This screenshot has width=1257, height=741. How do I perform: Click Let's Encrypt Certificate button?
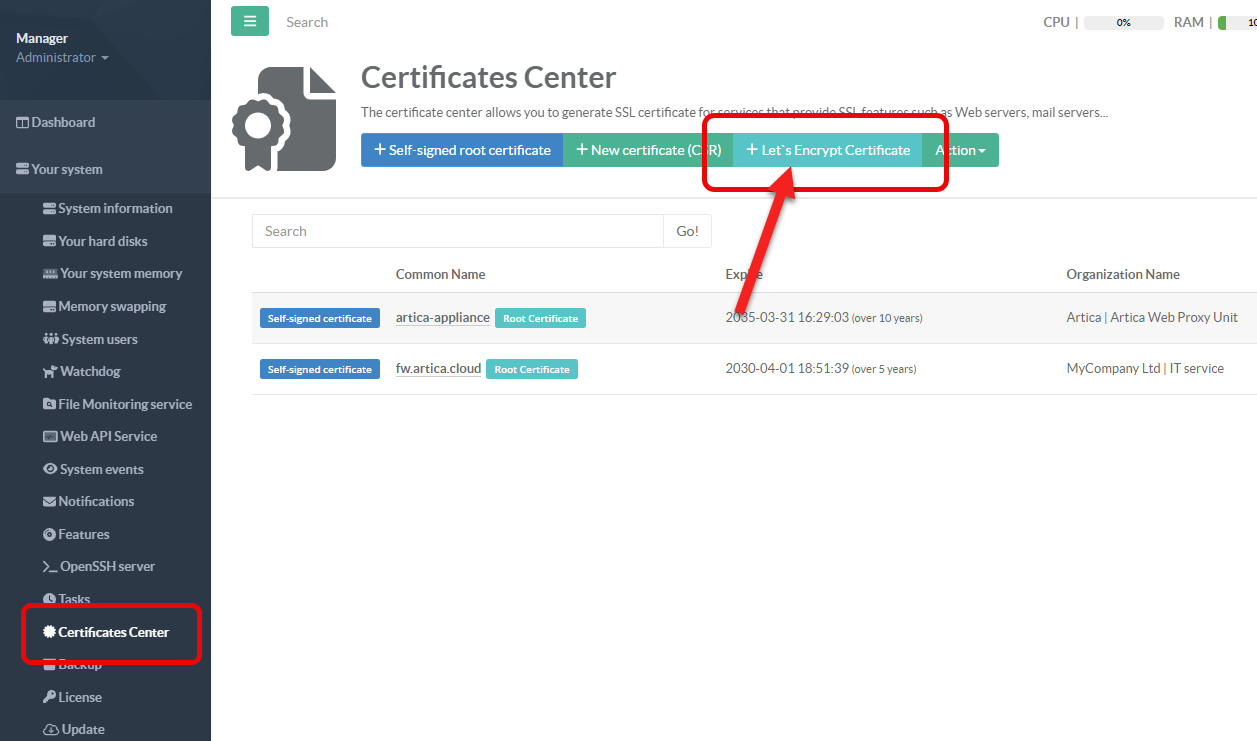pyautogui.click(x=828, y=150)
